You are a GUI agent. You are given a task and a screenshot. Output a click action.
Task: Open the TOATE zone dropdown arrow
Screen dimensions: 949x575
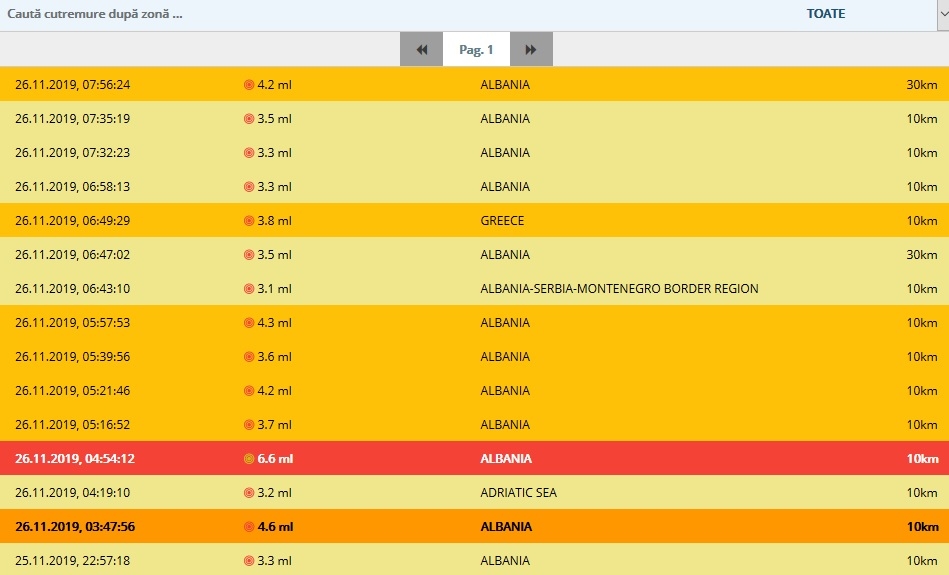point(941,15)
